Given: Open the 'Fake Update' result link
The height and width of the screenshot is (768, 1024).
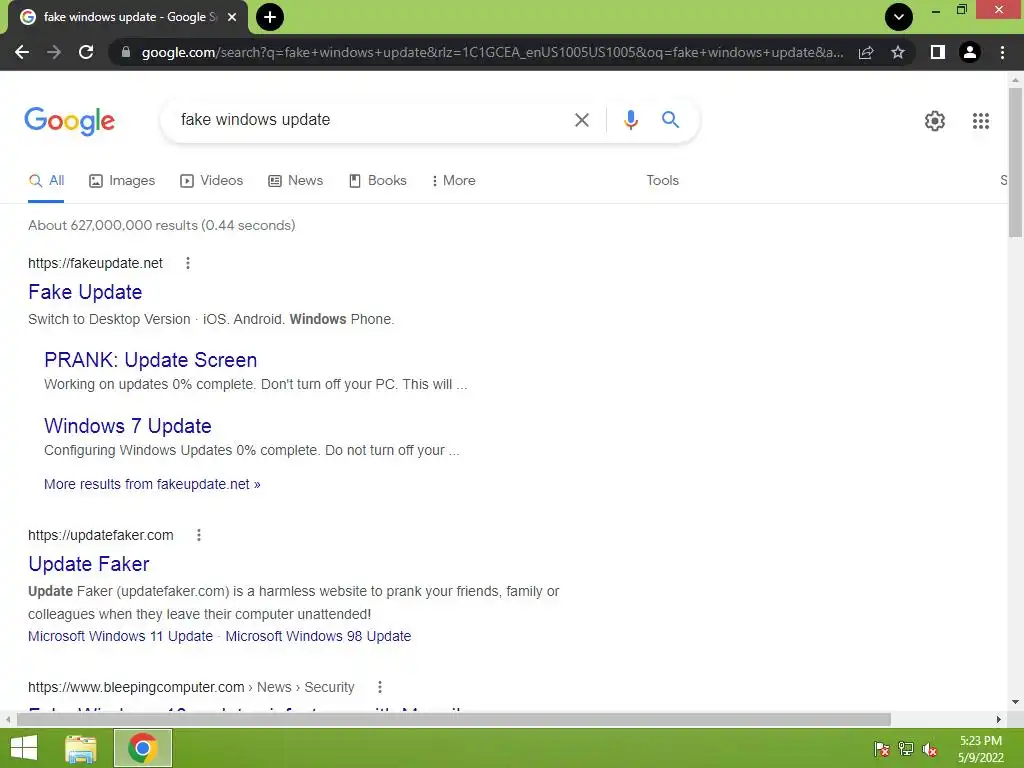Looking at the screenshot, I should [85, 292].
